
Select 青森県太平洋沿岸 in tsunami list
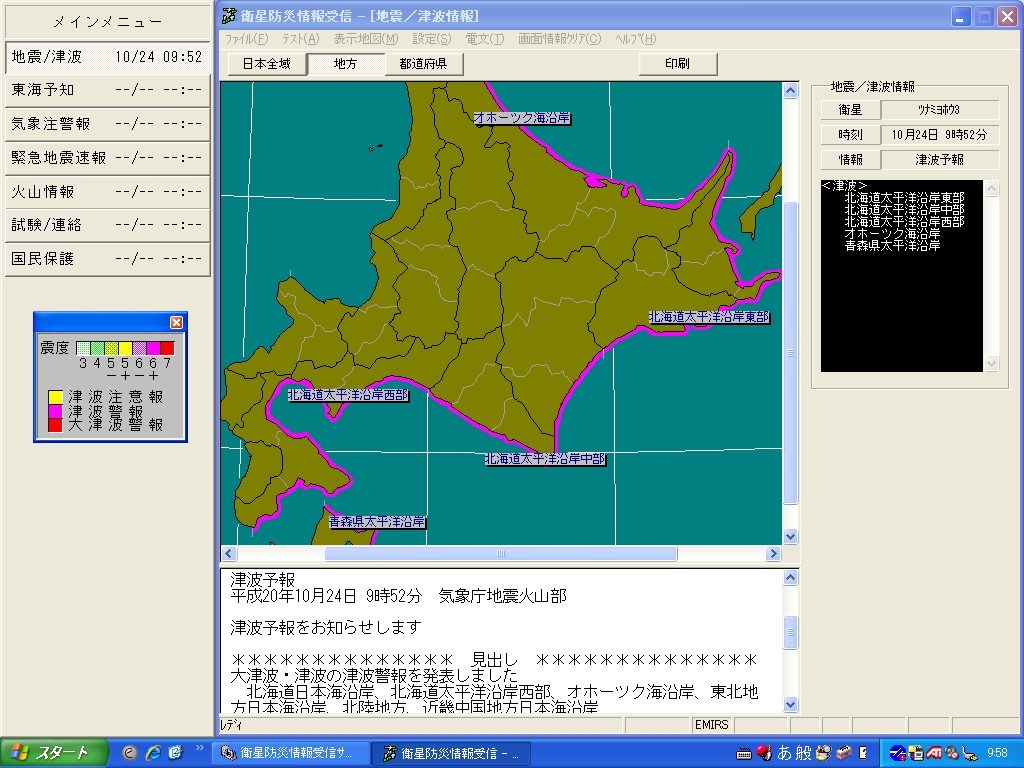892,246
